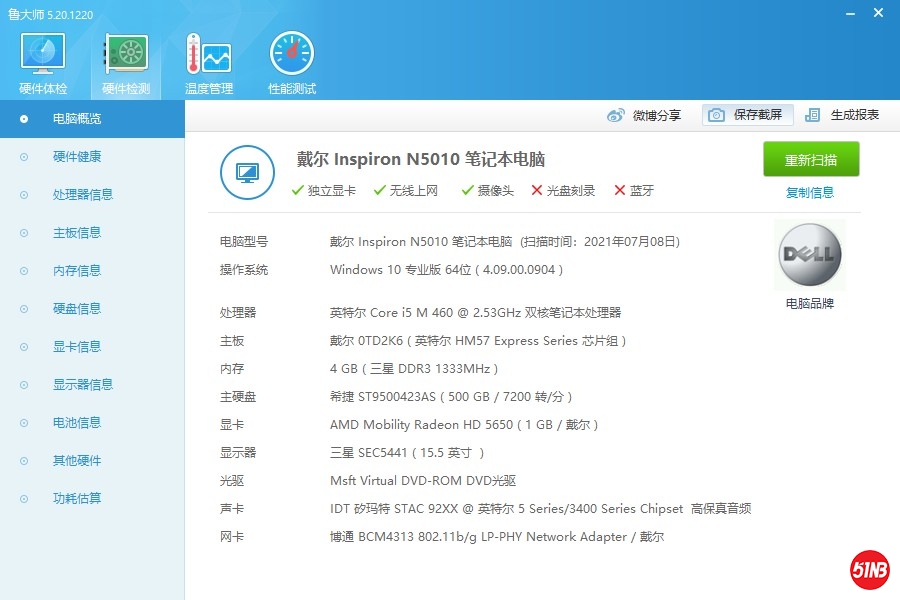Click the Dell brand logo

[x=810, y=254]
